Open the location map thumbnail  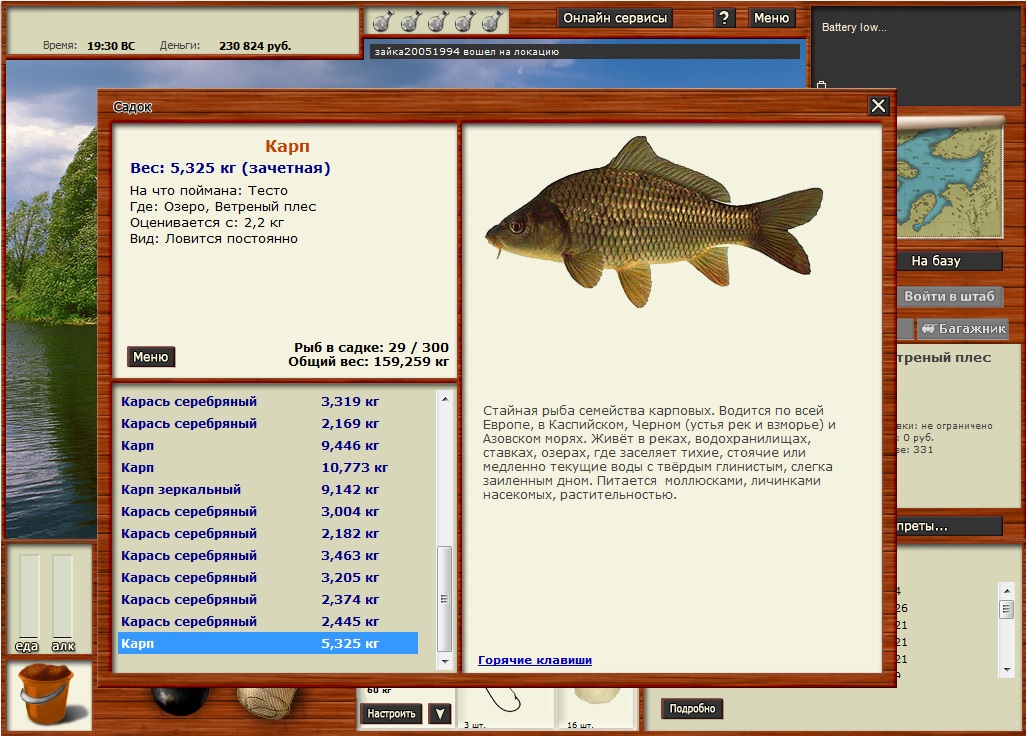point(949,182)
